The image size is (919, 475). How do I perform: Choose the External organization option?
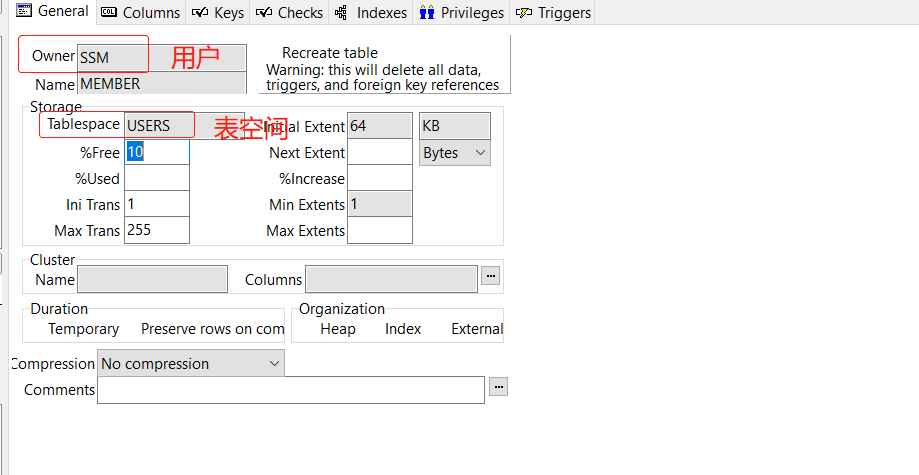tap(476, 329)
